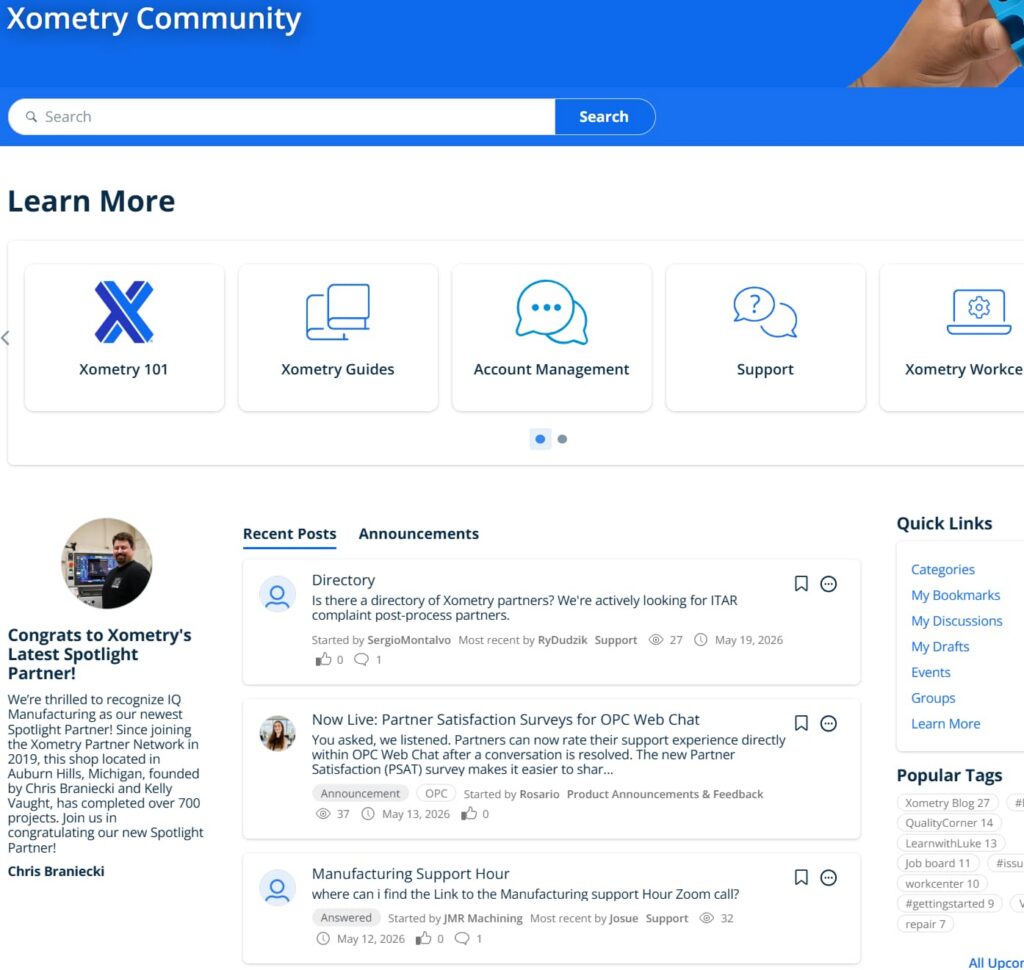Click Spotlight Partner profile photo

(107, 563)
